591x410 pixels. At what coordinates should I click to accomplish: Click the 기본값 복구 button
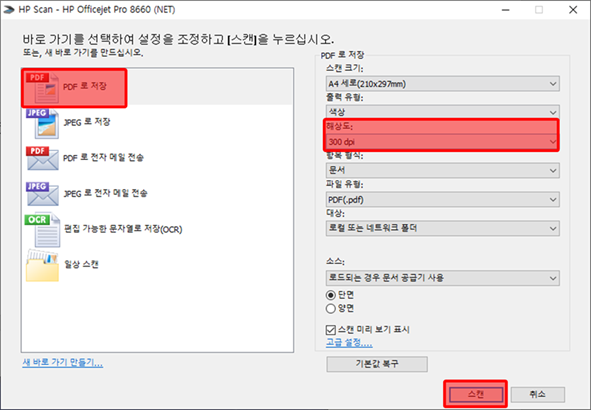[x=377, y=364]
